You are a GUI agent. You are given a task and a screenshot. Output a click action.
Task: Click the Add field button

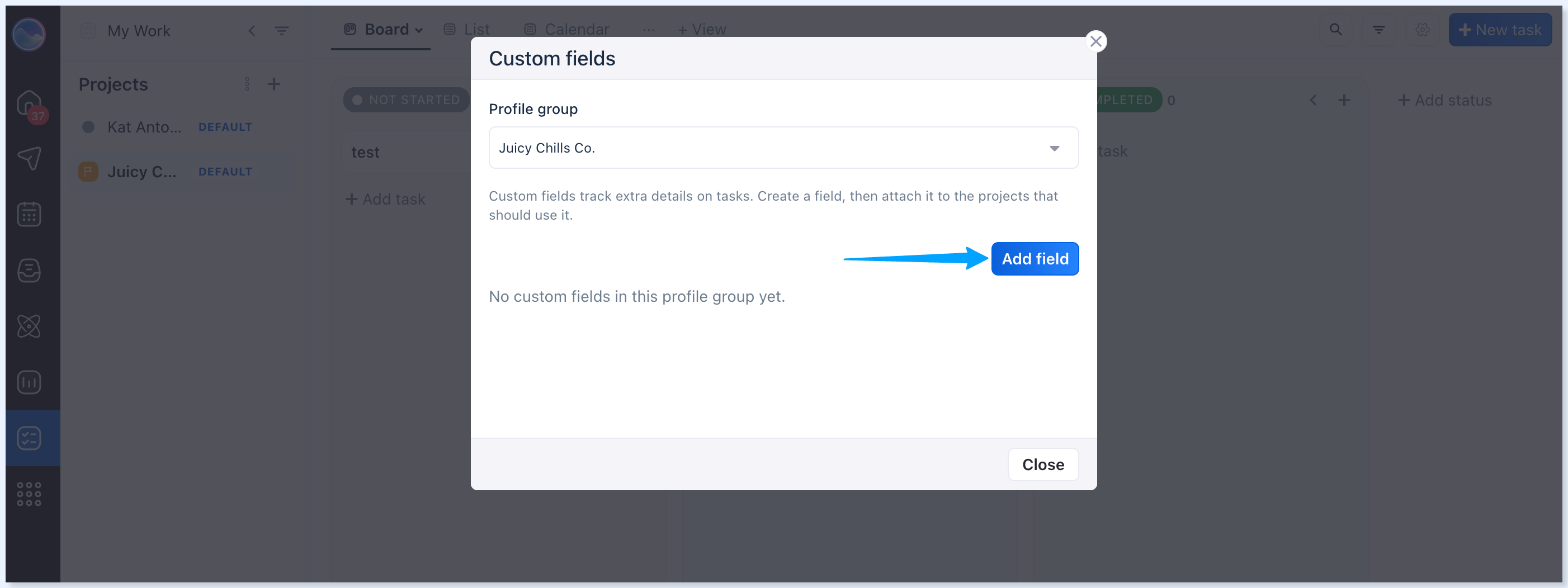tap(1035, 259)
